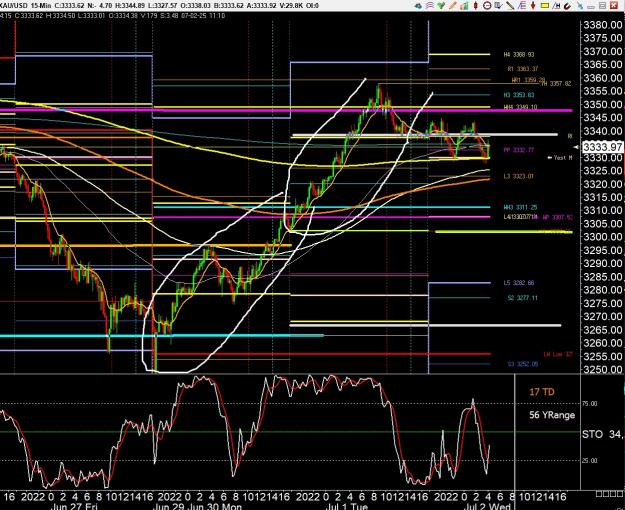625x510 pixels.
Task: Click the L5 3282.68 level label
Action: pyautogui.click(x=519, y=283)
